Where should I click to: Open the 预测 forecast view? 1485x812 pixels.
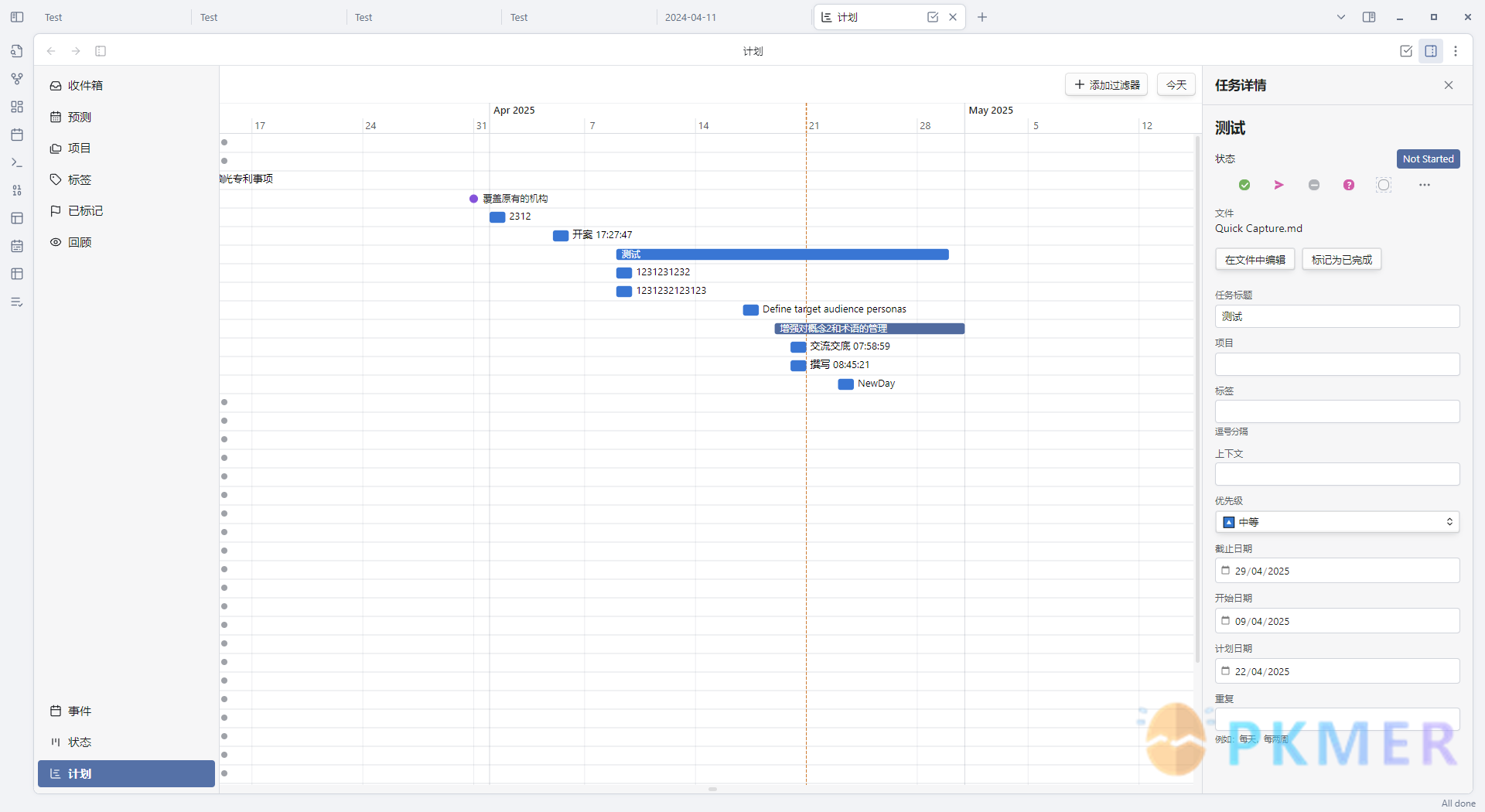tap(127, 117)
